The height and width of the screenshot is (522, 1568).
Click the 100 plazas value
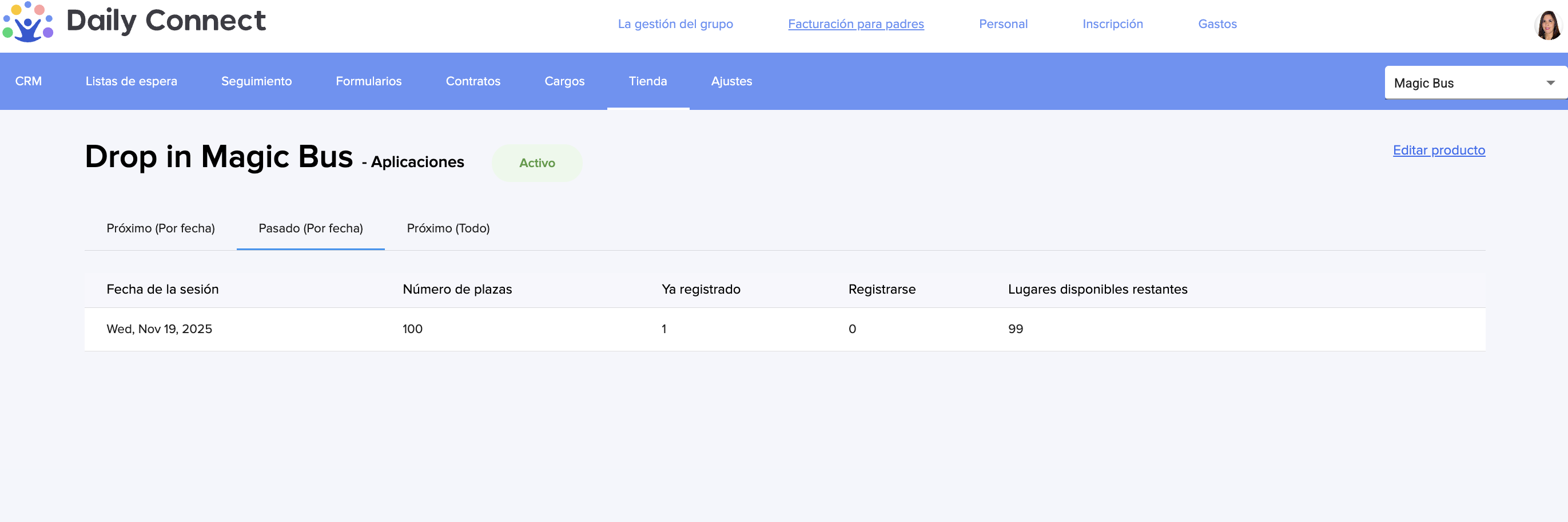pyautogui.click(x=412, y=329)
